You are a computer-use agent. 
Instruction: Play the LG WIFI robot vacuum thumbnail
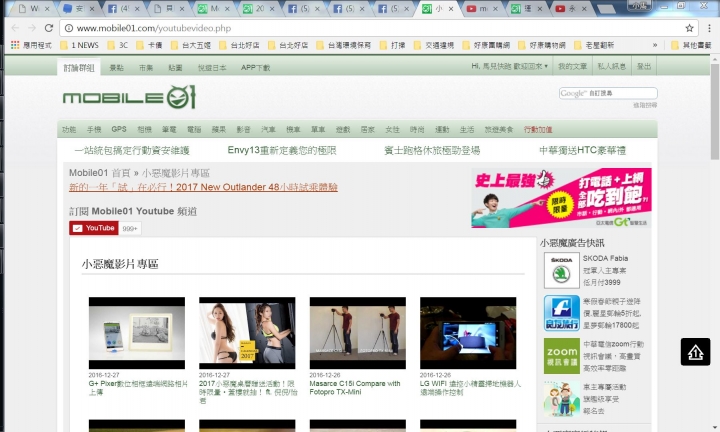click(468, 333)
